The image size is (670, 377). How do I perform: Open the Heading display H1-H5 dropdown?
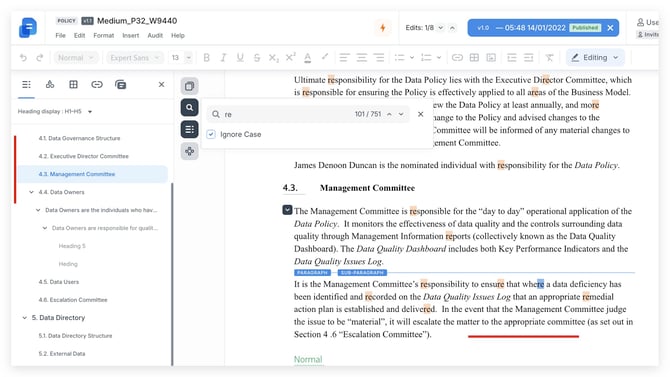click(55, 112)
